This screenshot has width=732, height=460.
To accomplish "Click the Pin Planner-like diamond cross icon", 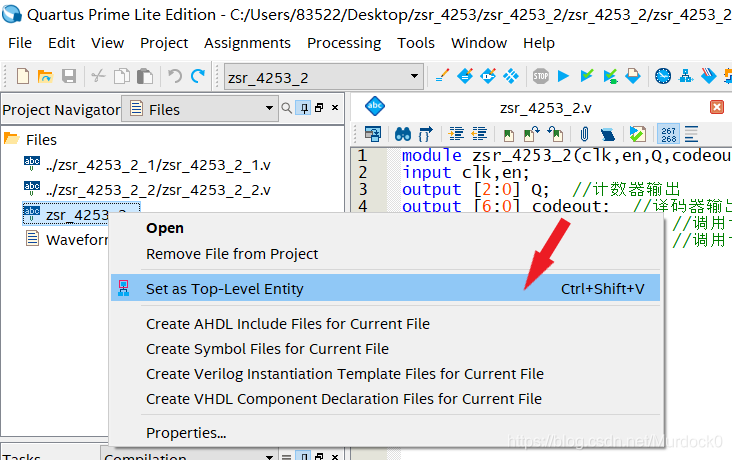I will [511, 76].
